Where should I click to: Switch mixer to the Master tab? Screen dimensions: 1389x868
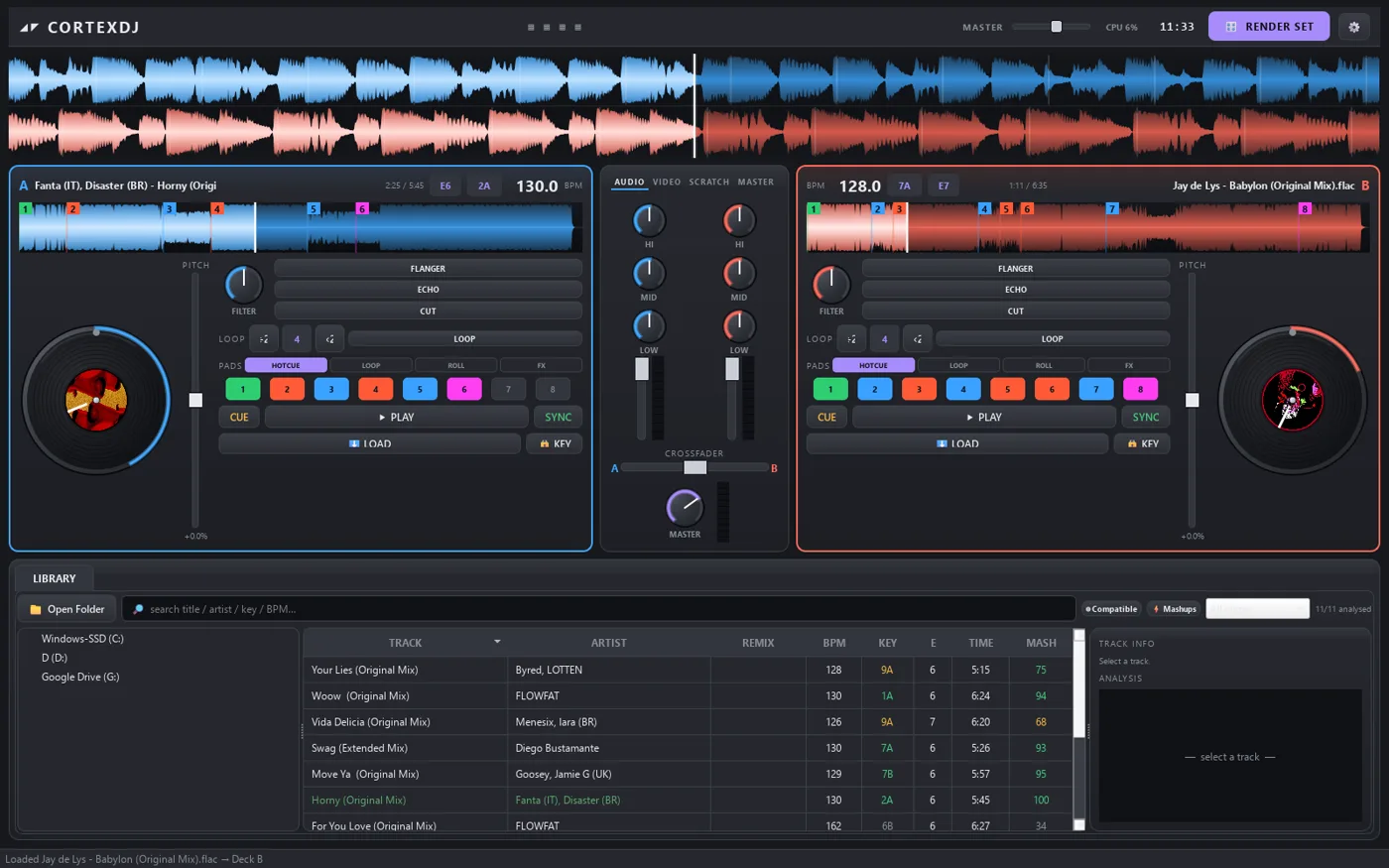coord(756,183)
